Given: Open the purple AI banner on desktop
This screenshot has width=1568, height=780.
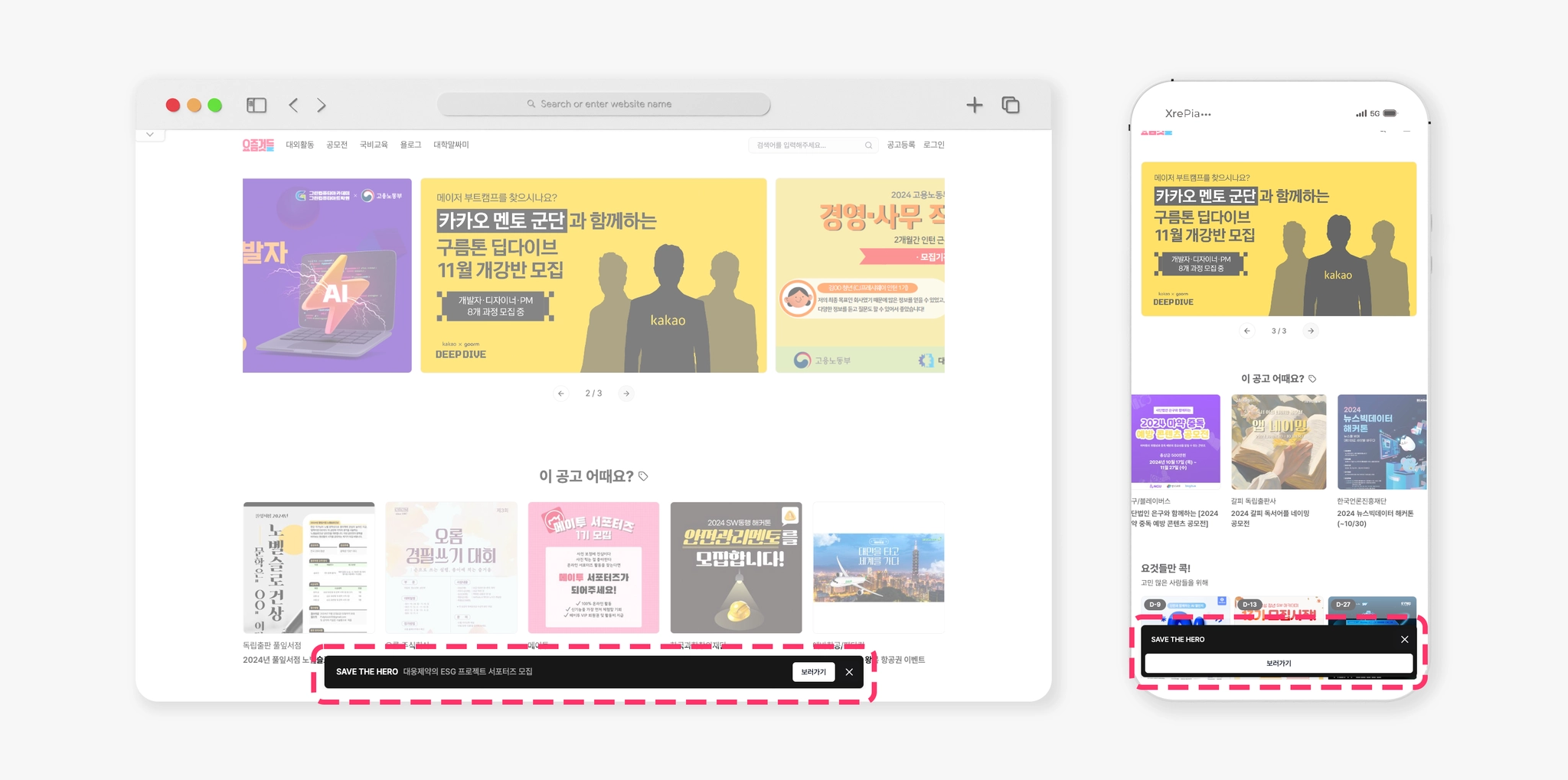Looking at the screenshot, I should click(327, 276).
